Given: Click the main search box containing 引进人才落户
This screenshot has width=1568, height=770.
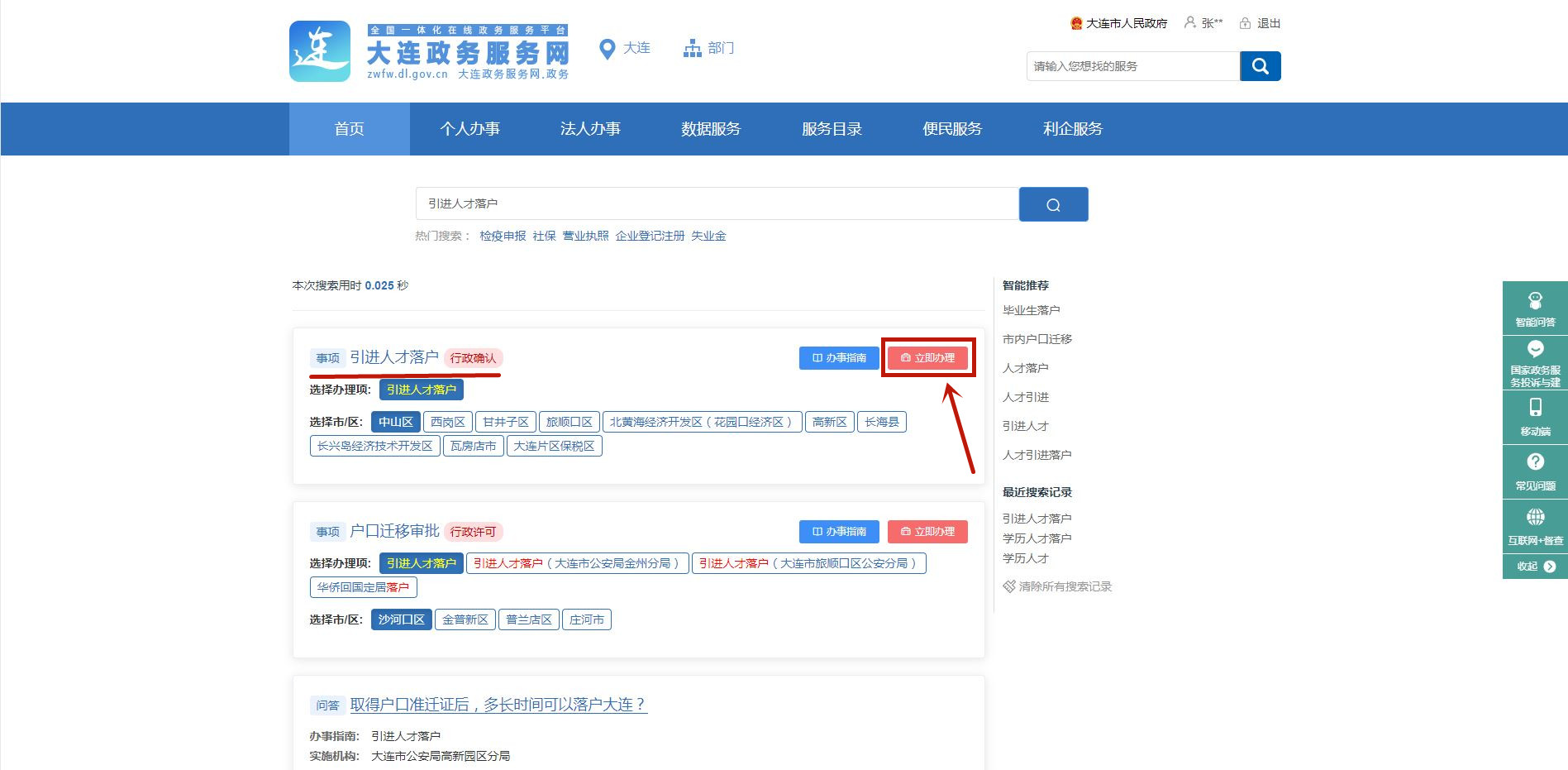Looking at the screenshot, I should 716,203.
